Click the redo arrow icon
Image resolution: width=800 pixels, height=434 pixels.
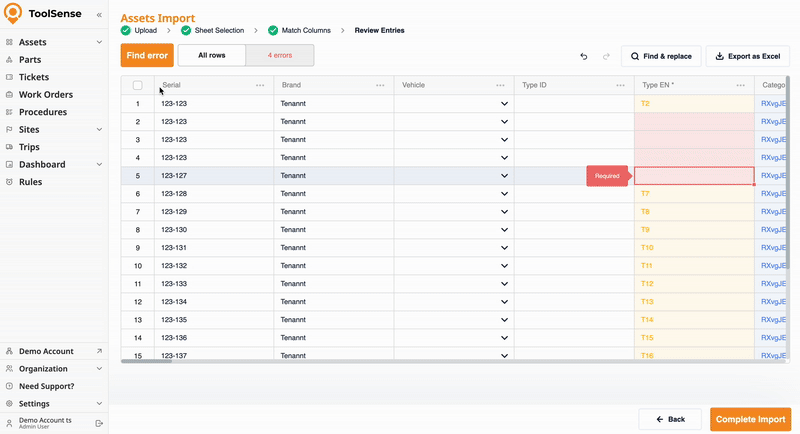pos(606,56)
